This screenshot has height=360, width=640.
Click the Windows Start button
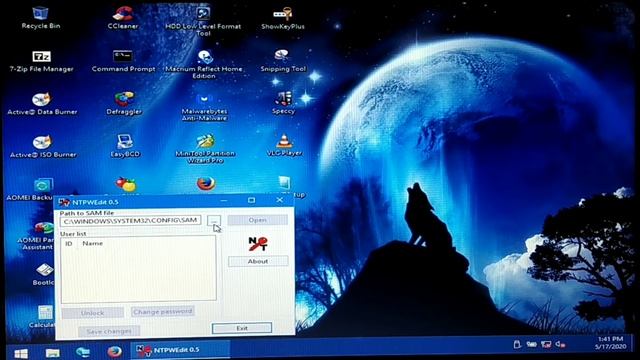point(20,353)
